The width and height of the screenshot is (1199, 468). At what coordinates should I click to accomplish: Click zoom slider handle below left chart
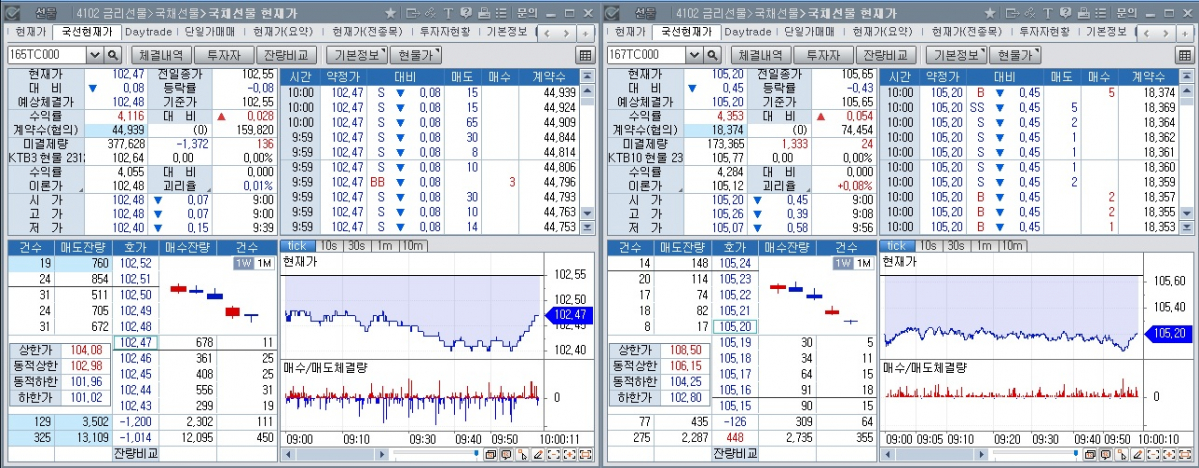(476, 454)
